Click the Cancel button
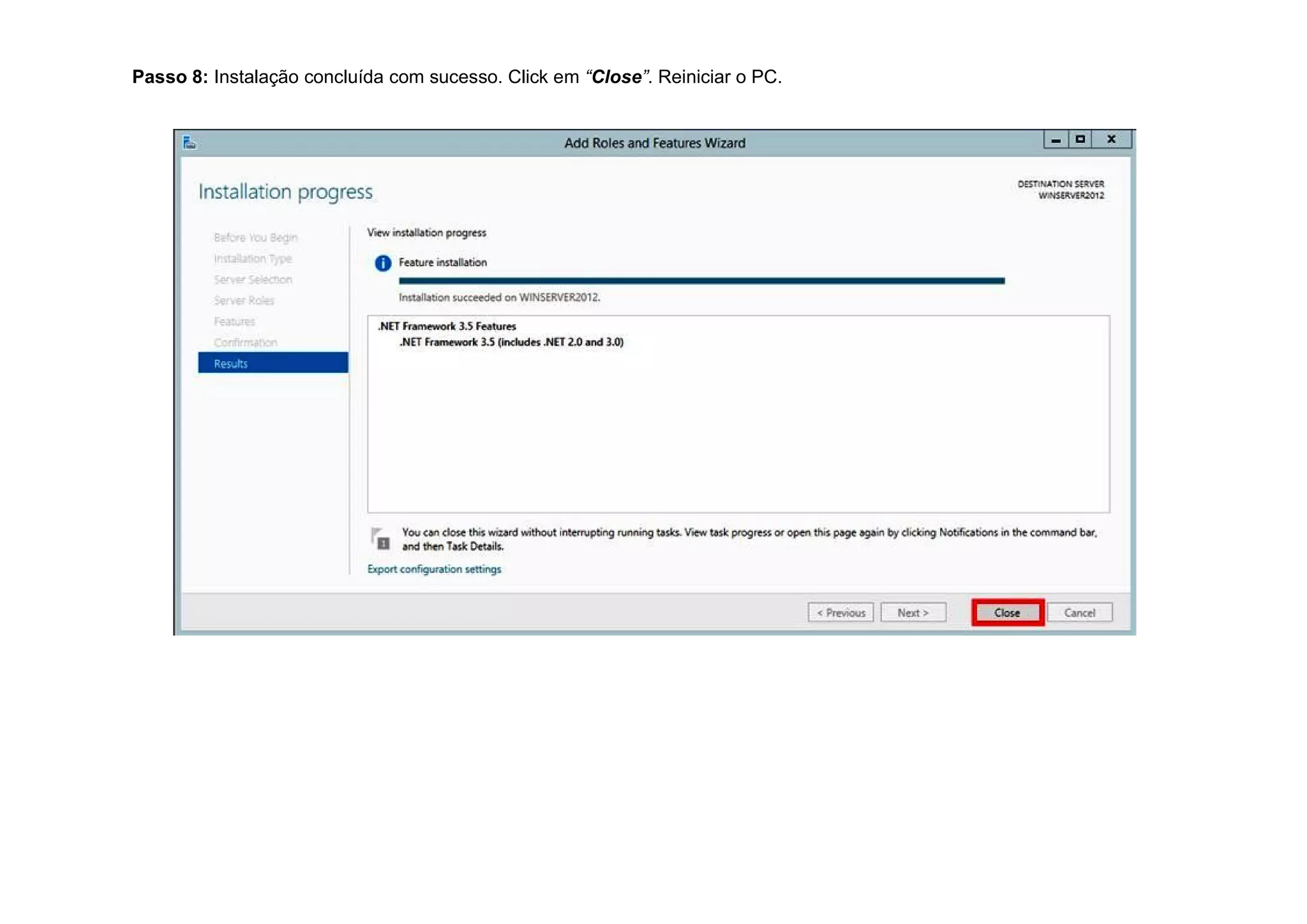1307x924 pixels. pyautogui.click(x=1079, y=613)
